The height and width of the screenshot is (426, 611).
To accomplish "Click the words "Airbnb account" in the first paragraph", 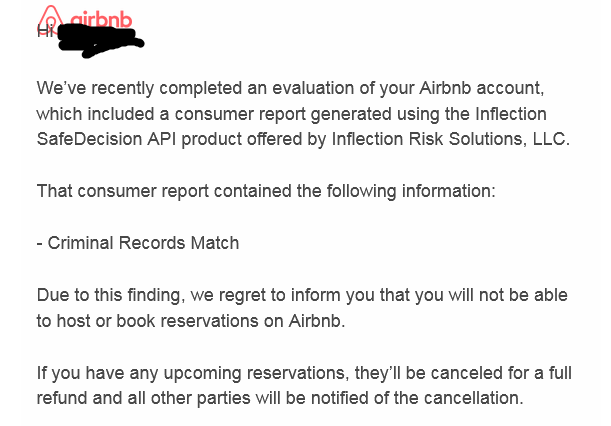I will pyautogui.click(x=480, y=88).
